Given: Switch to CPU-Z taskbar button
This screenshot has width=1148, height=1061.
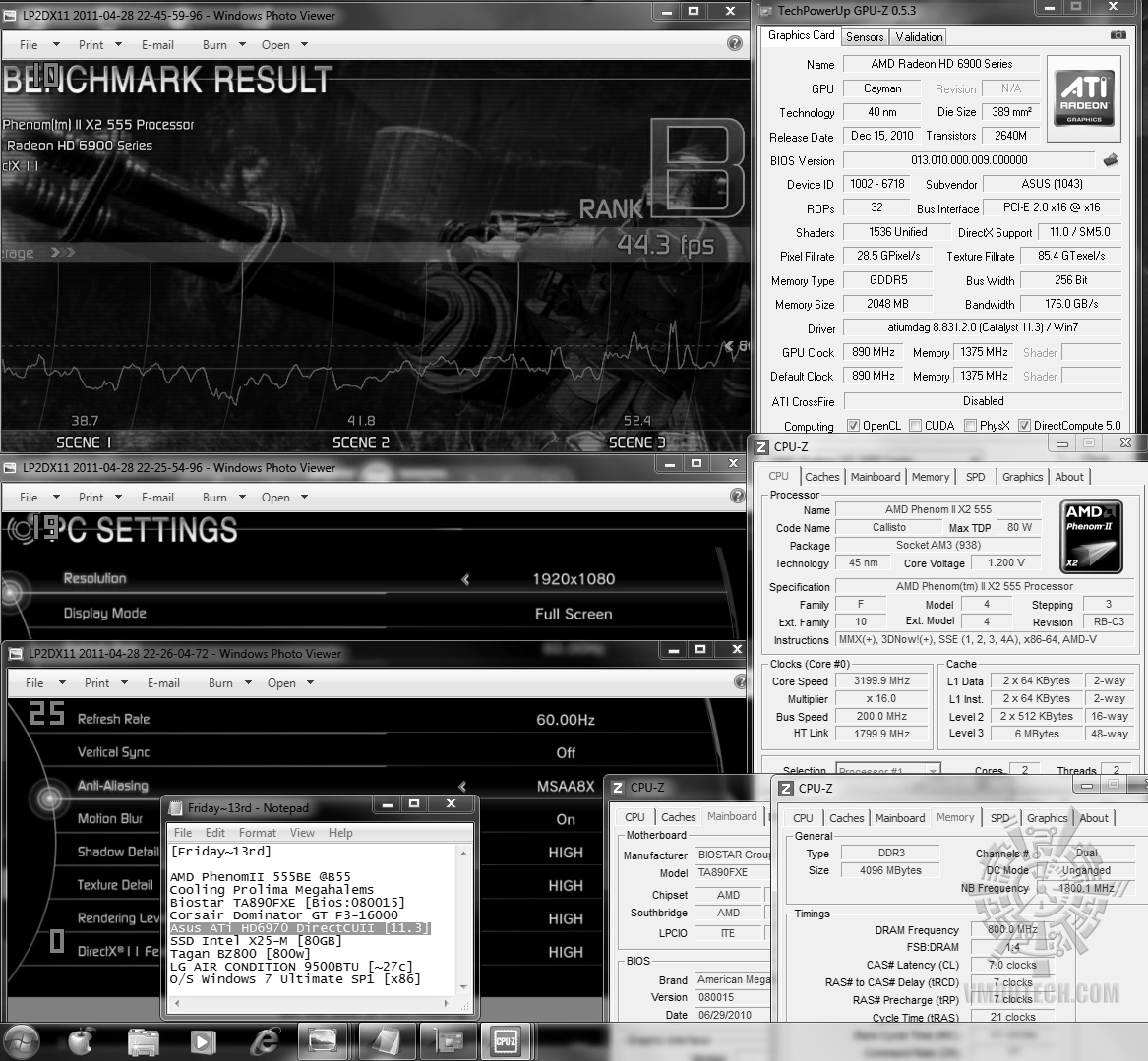Looking at the screenshot, I should (506, 1040).
